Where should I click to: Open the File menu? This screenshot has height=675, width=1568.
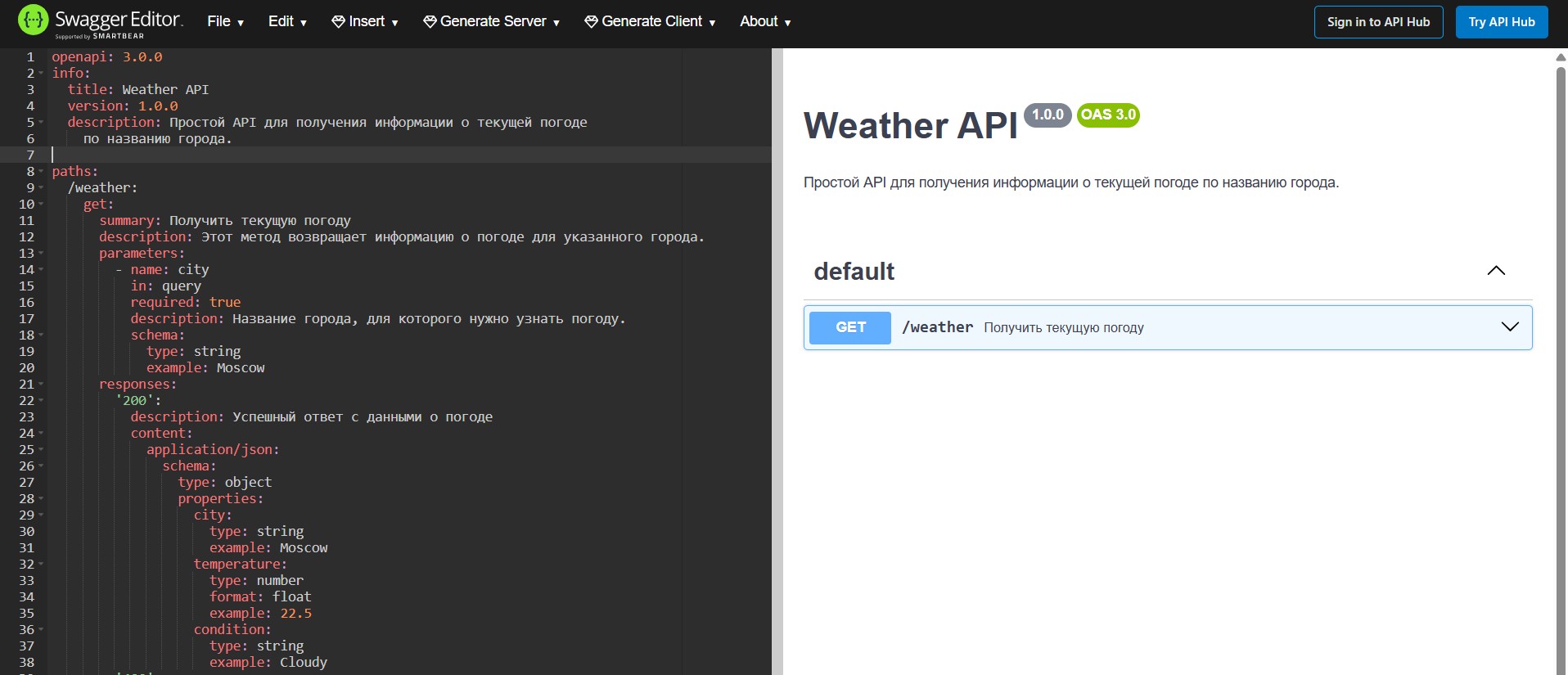pos(225,22)
